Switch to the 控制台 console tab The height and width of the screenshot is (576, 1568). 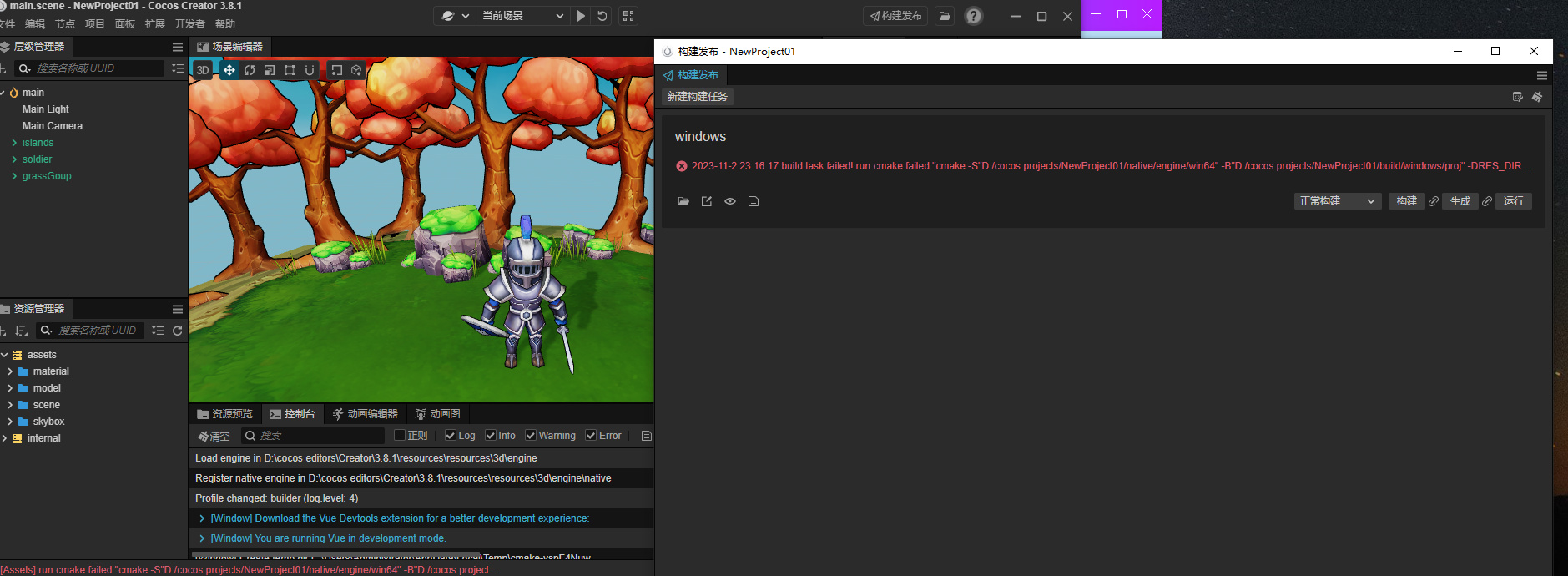pyautogui.click(x=293, y=414)
